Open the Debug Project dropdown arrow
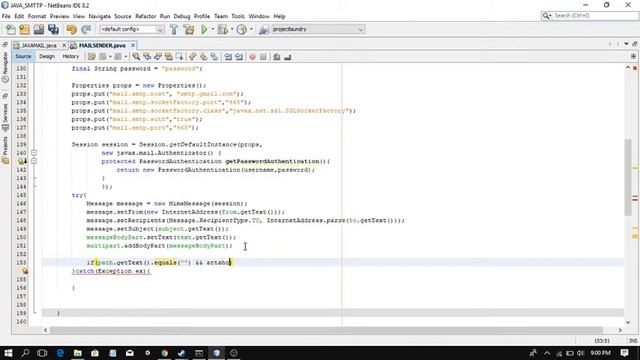Viewport: 640px width, 360px height. pos(232,29)
